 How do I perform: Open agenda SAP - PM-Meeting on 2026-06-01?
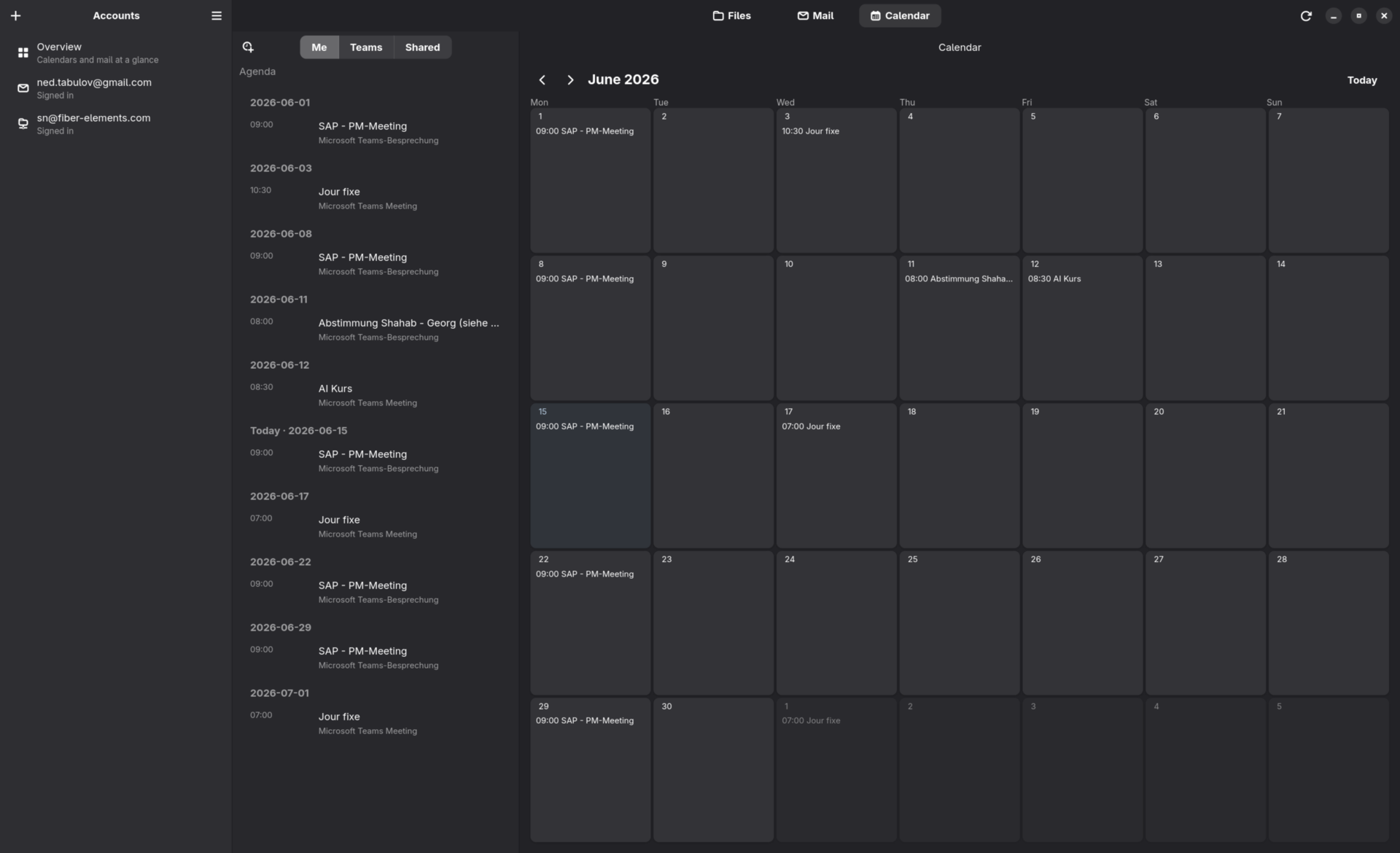[375, 132]
